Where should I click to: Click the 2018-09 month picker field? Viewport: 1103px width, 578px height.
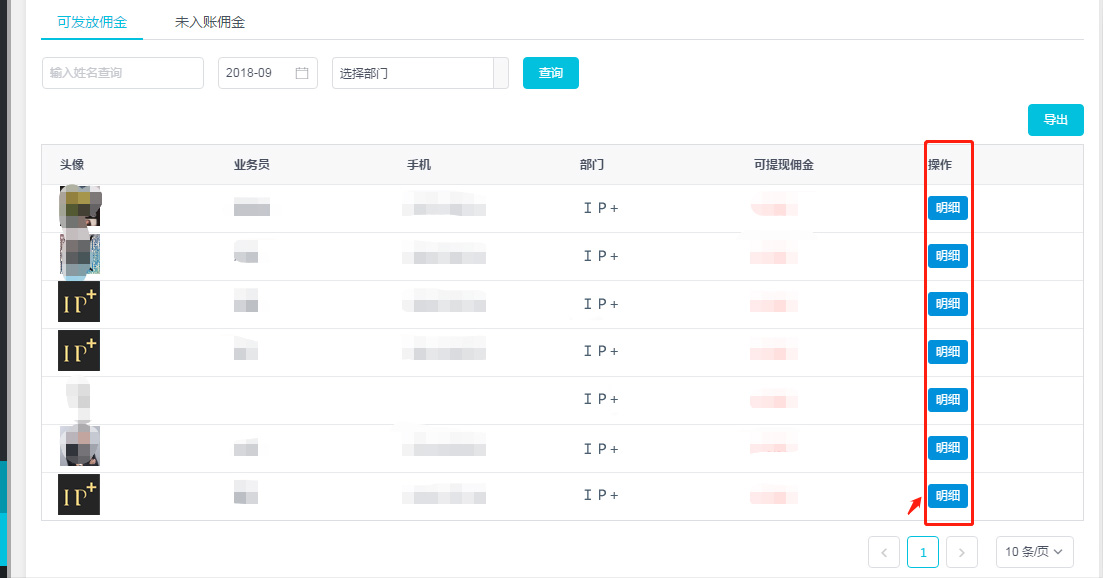258,73
